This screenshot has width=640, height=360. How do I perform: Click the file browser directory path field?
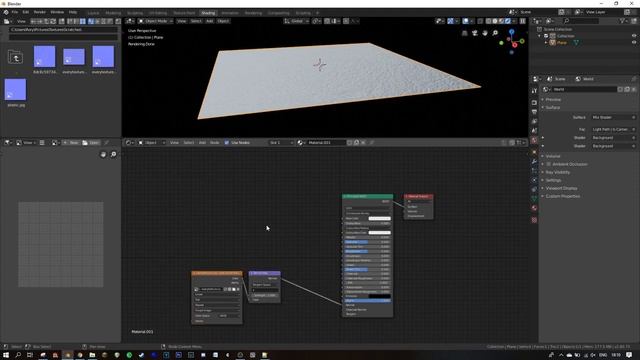(63, 30)
